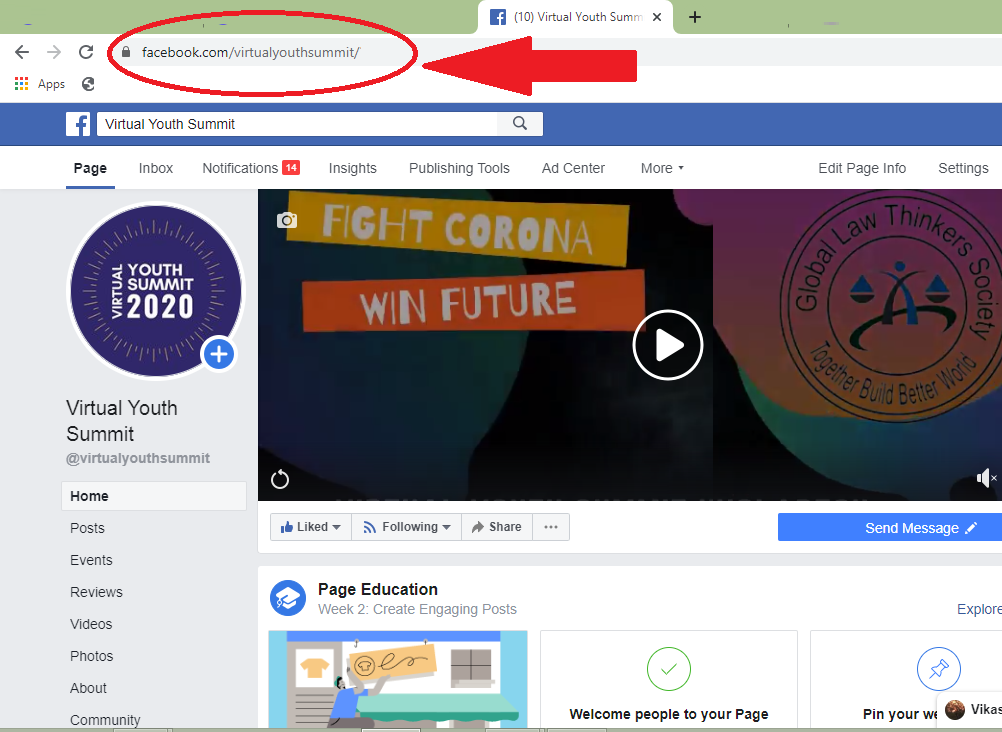Screen dimensions: 1002x732
Task: Open a new browser tab with plus
Action: [x=695, y=17]
